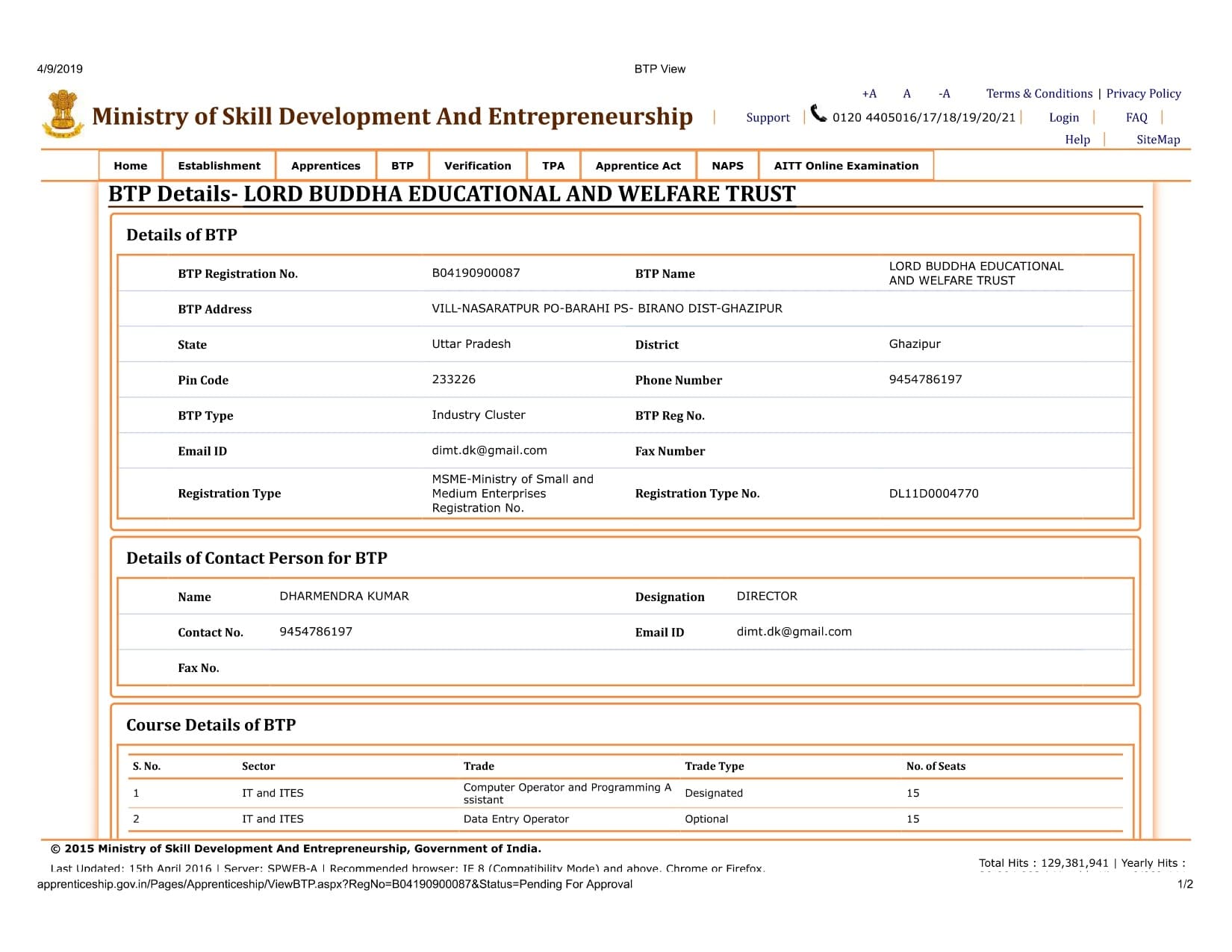Increase font size with +A
The image size is (1232, 952).
pyautogui.click(x=869, y=93)
